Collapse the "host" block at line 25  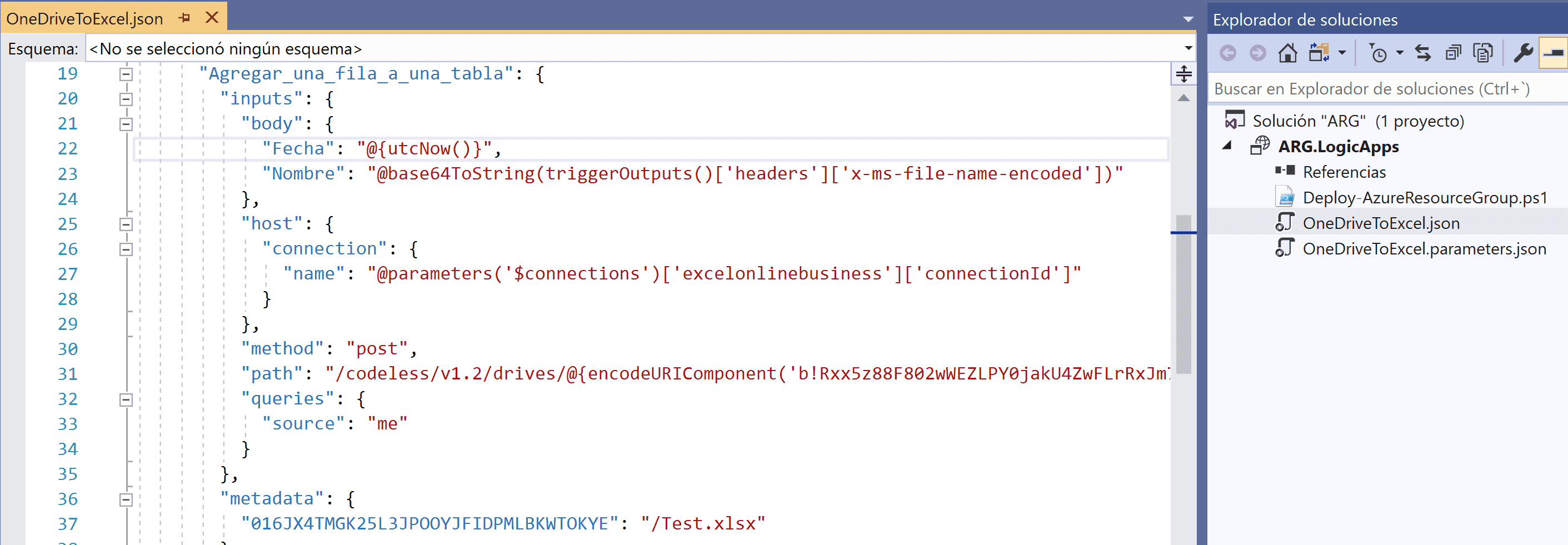(x=126, y=224)
